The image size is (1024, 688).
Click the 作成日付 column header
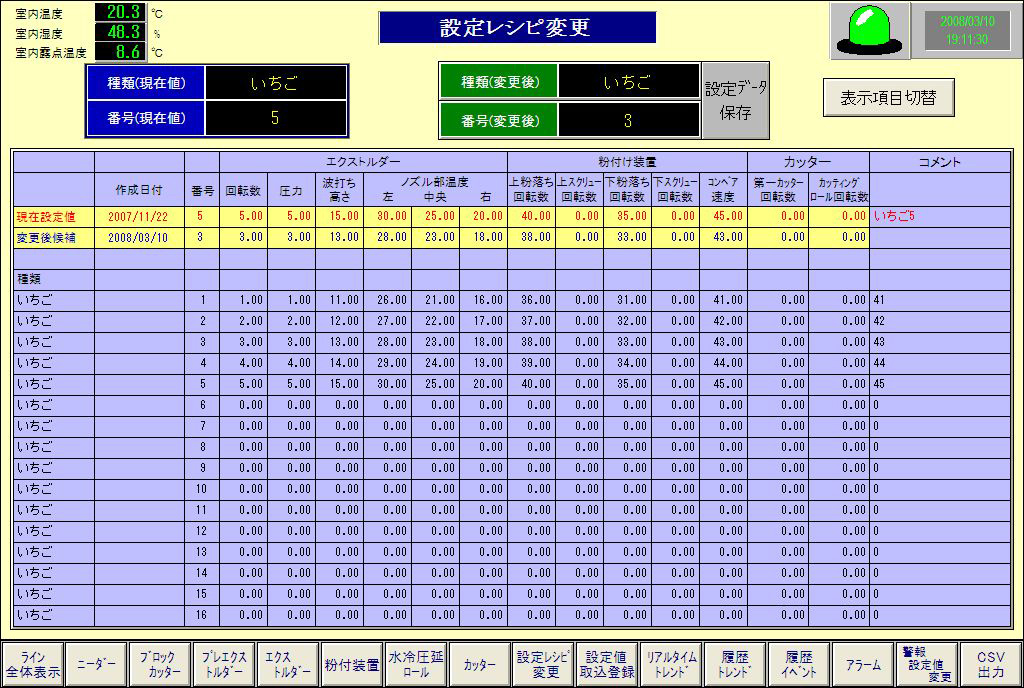coord(139,190)
